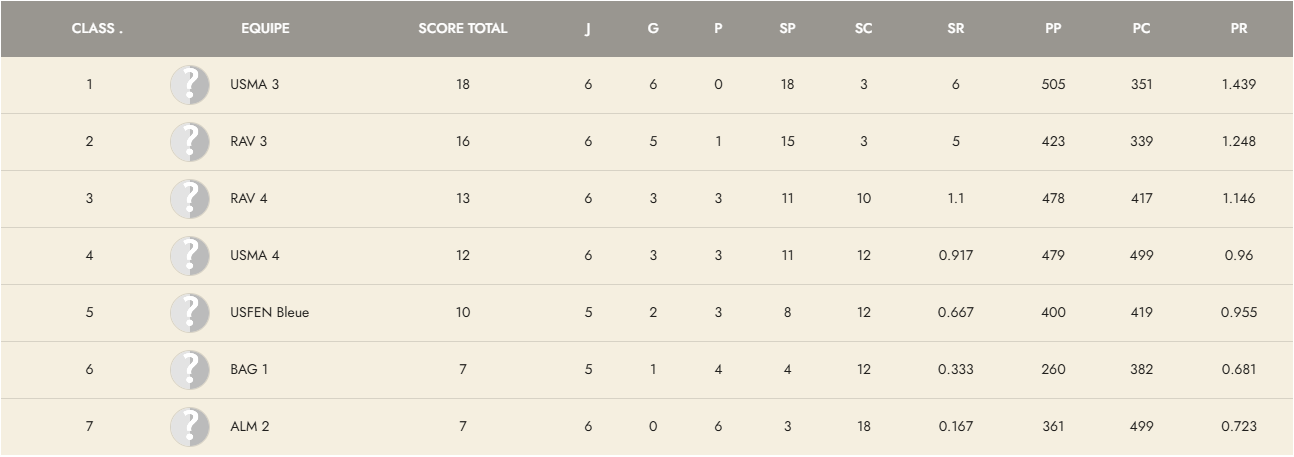Click the BAG 1 team name
The image size is (1294, 457).
249,370
